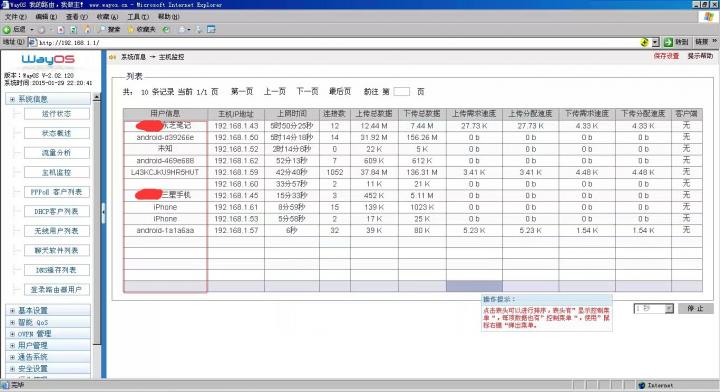720x392 pixels.
Task: Open 运行状态 in the sidebar
Action: 56,113
